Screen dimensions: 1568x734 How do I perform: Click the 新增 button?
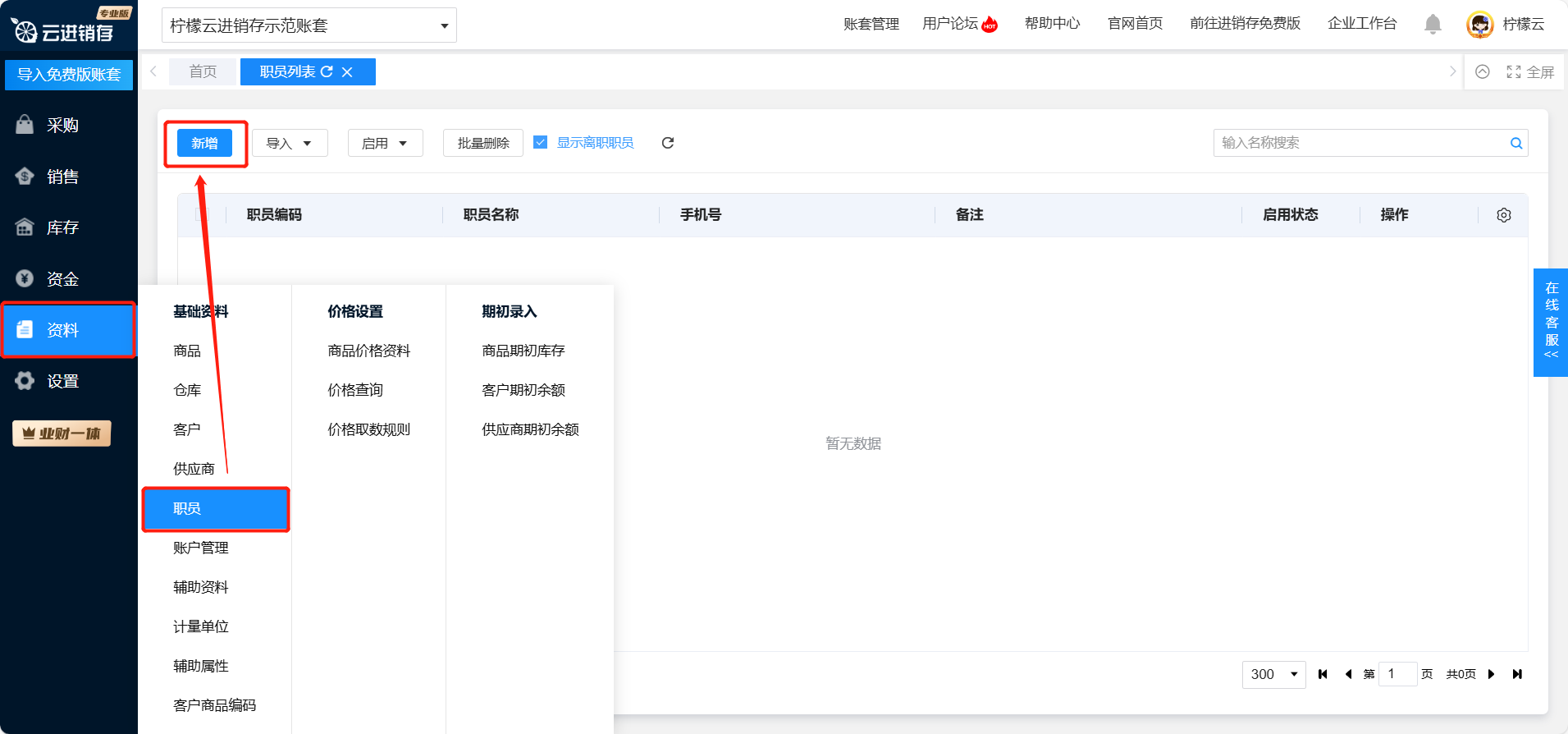[x=204, y=143]
